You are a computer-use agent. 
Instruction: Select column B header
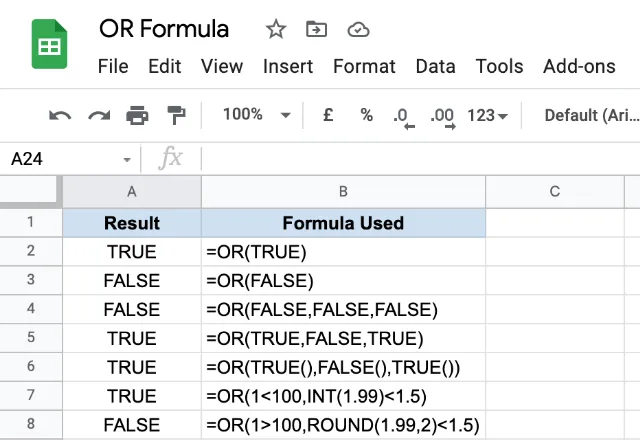pyautogui.click(x=343, y=191)
